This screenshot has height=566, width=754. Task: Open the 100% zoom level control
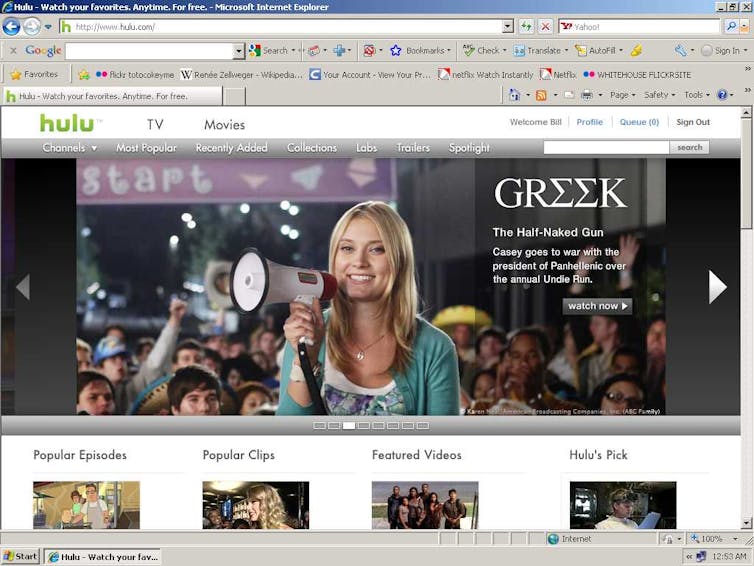tap(714, 539)
